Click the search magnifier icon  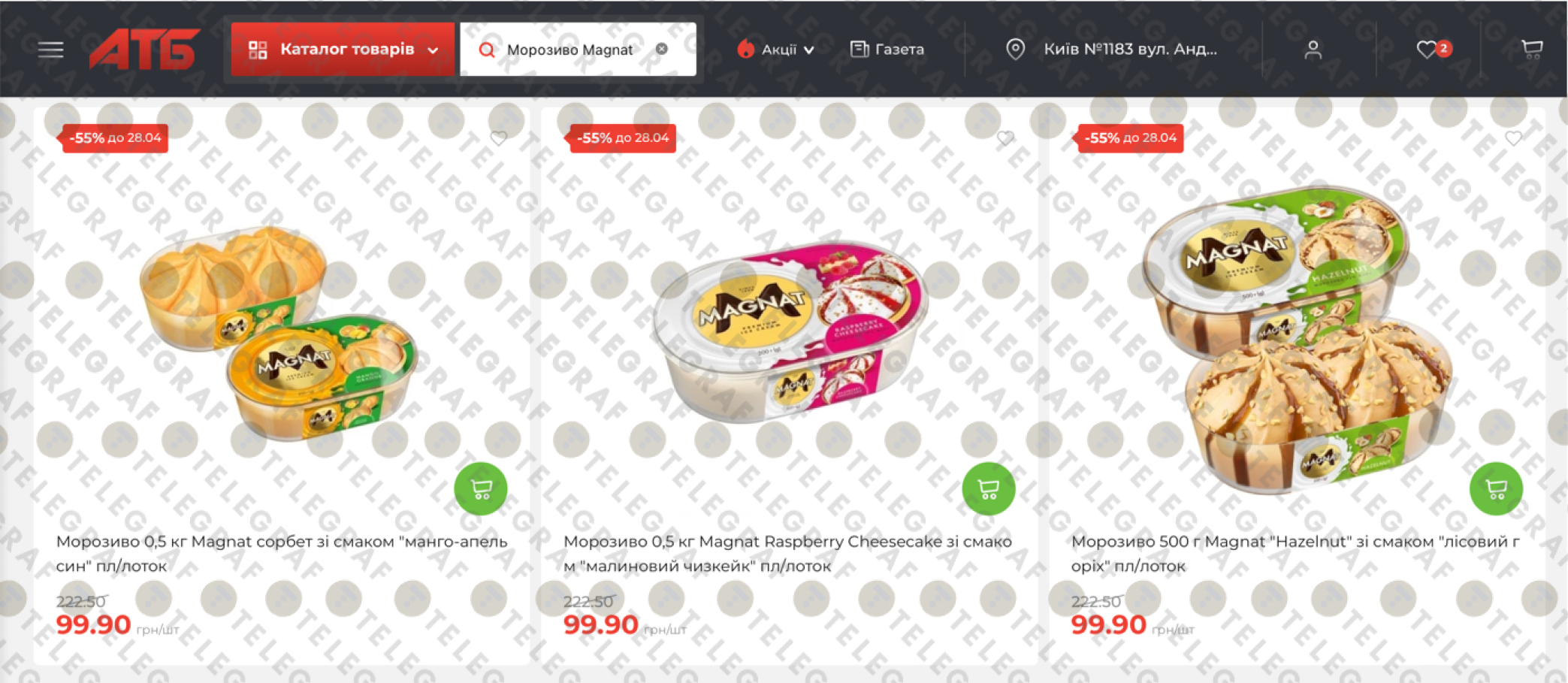point(487,50)
